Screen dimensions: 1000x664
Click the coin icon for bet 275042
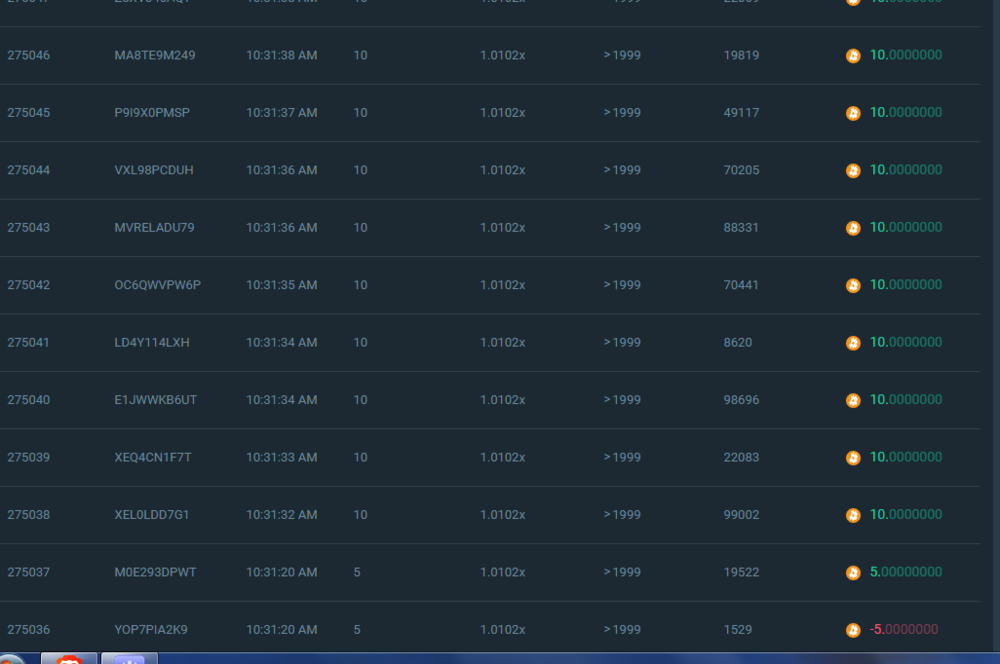click(x=853, y=286)
